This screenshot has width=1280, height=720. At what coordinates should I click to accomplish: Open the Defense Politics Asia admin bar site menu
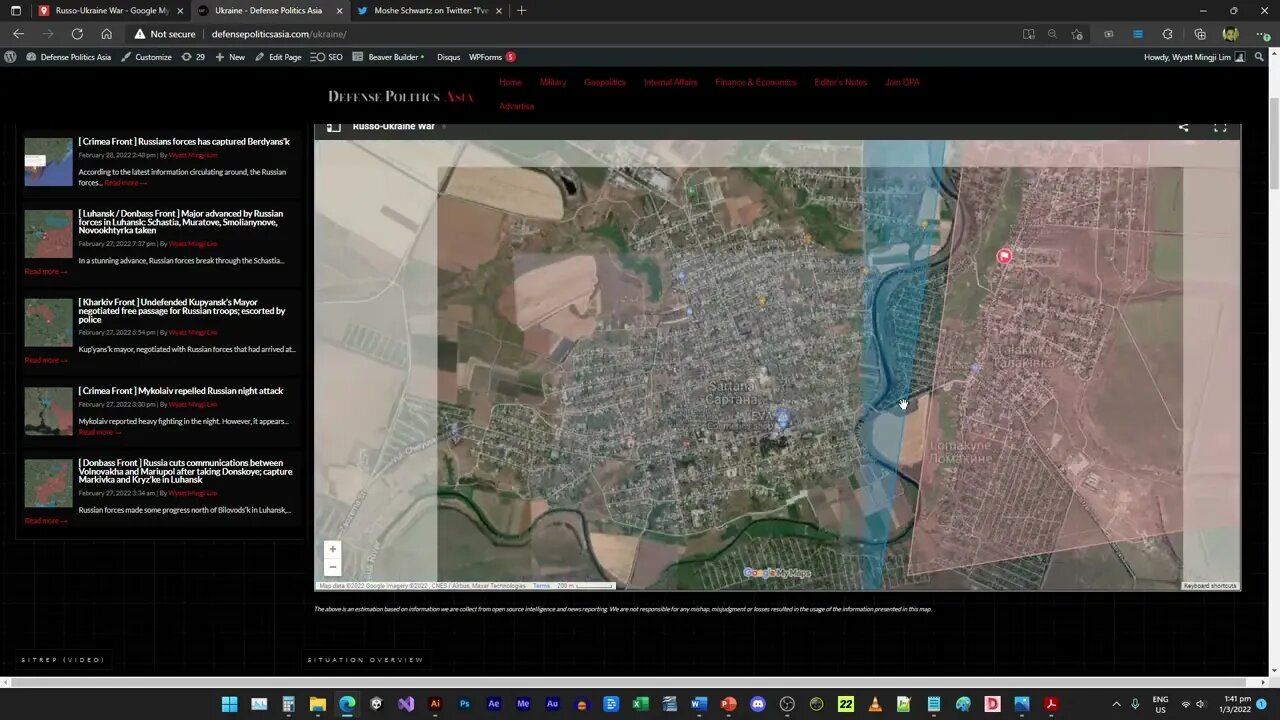tap(69, 57)
